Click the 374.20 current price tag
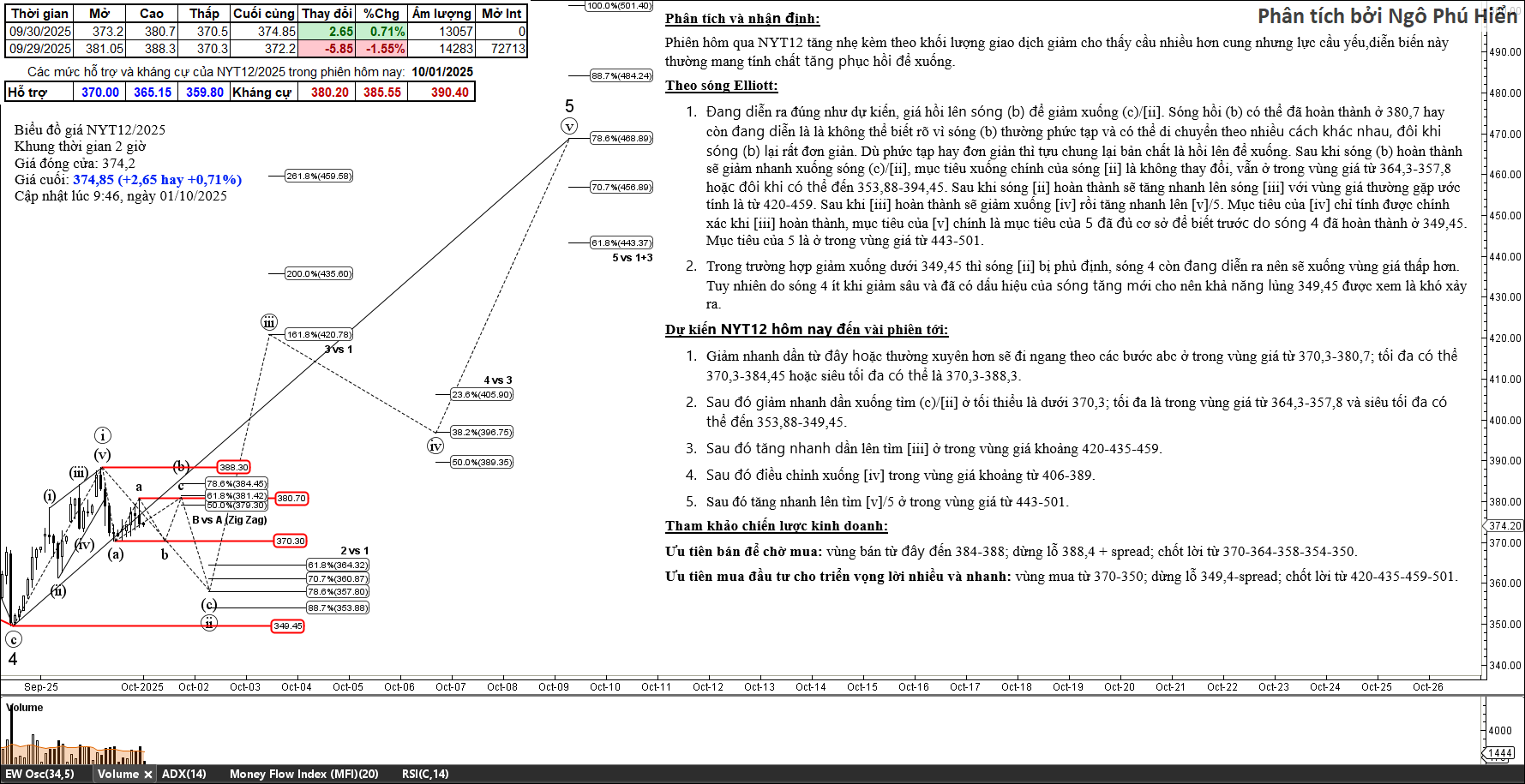This screenshot has width=1525, height=784. coord(1504,526)
